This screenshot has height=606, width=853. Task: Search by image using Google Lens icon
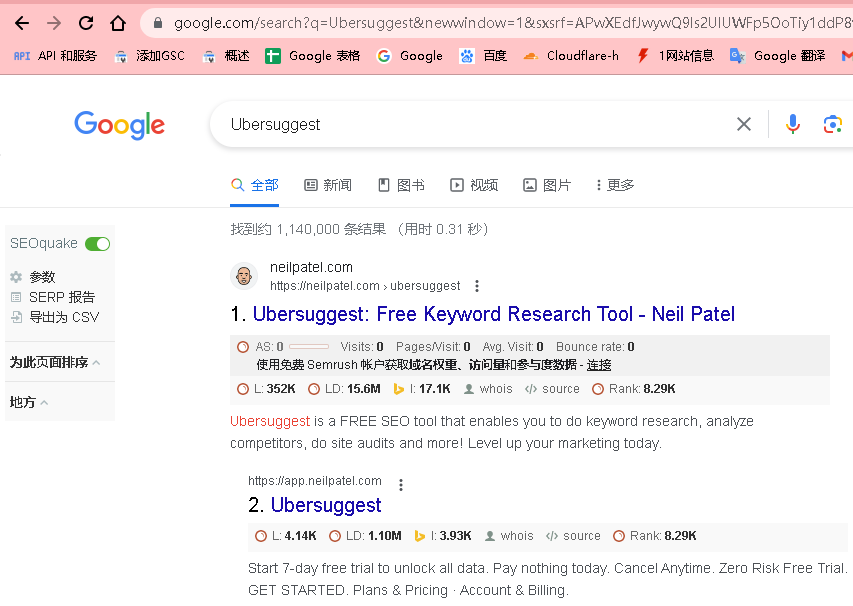click(x=833, y=124)
